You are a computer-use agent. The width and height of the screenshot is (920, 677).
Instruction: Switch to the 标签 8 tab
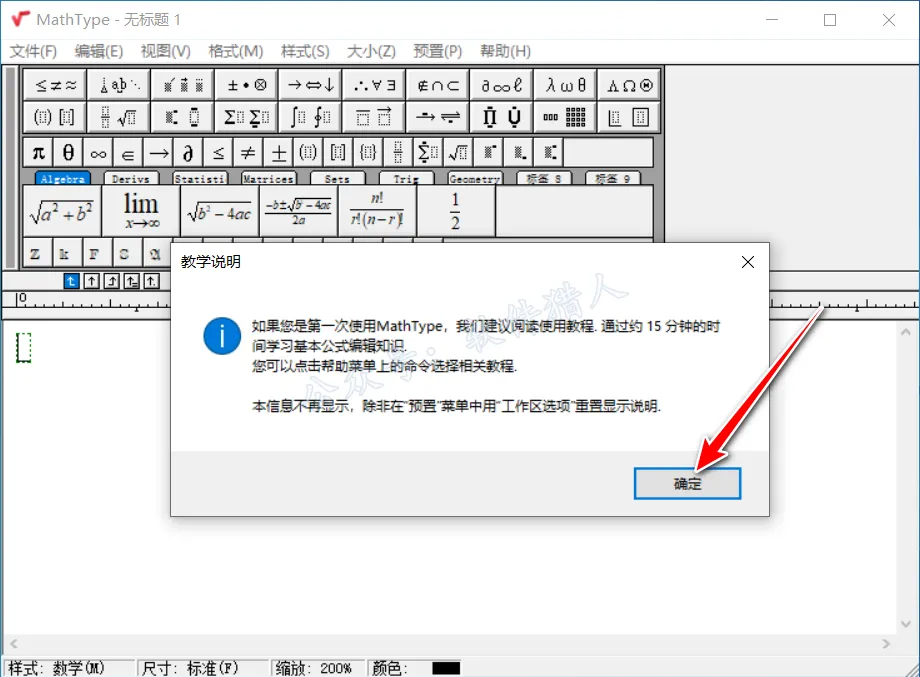point(543,178)
